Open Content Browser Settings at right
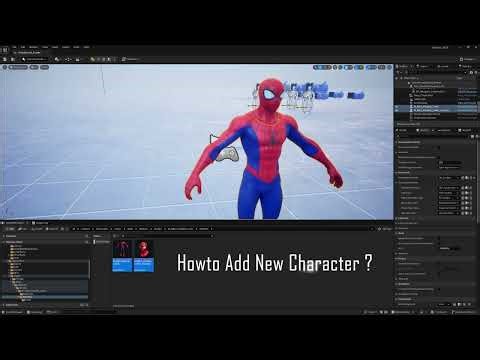Image resolution: width=480 pixels, height=360 pixels. [x=385, y=229]
